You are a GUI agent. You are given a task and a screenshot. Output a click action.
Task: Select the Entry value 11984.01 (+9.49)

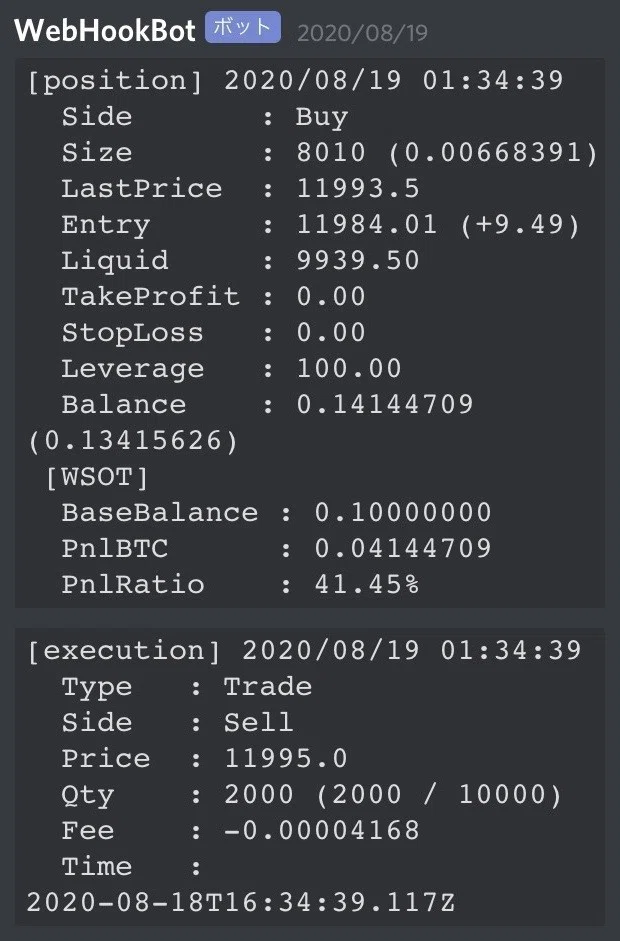[x=438, y=224]
